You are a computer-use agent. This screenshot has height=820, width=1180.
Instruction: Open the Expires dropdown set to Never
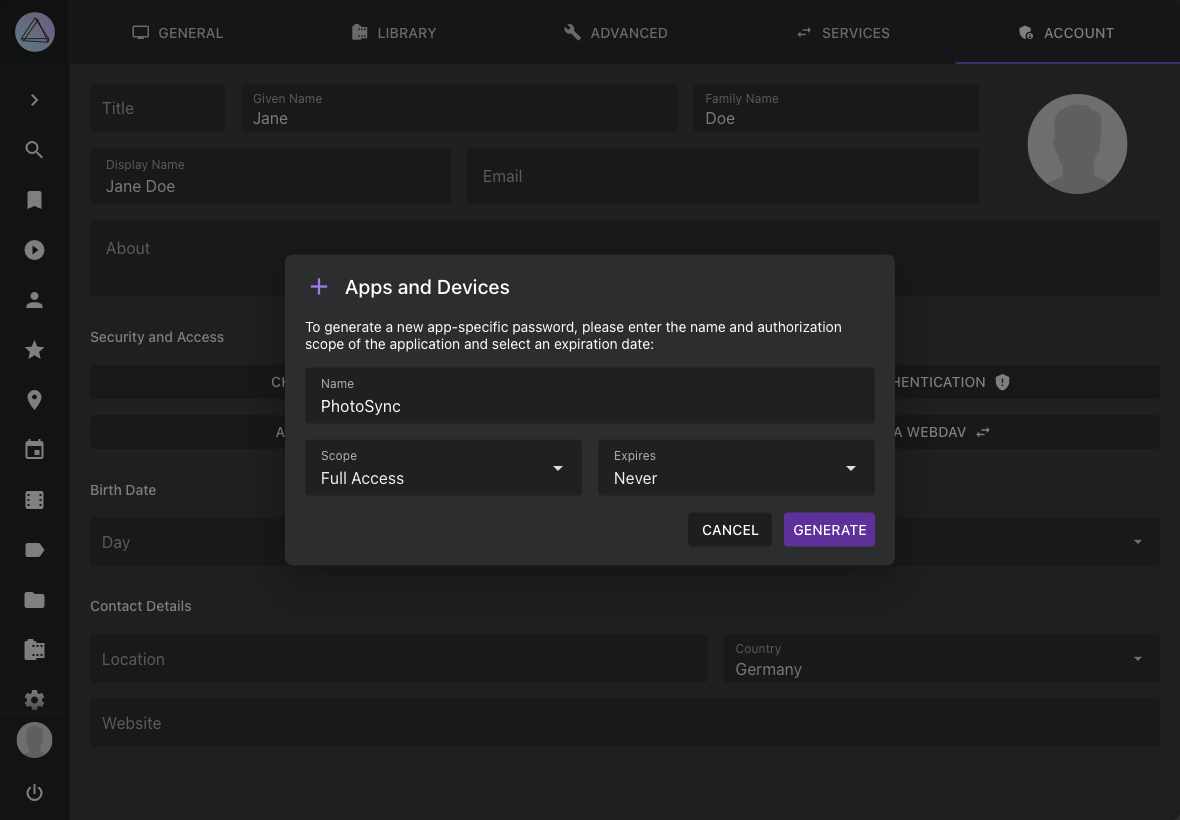point(735,468)
